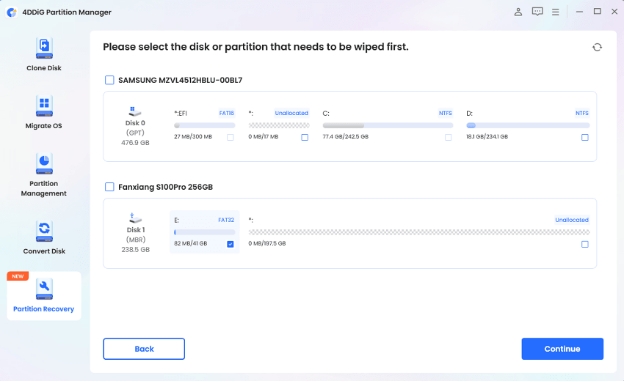Click the E: partition usage bar
Image resolution: width=624 pixels, height=382 pixels.
tap(205, 232)
